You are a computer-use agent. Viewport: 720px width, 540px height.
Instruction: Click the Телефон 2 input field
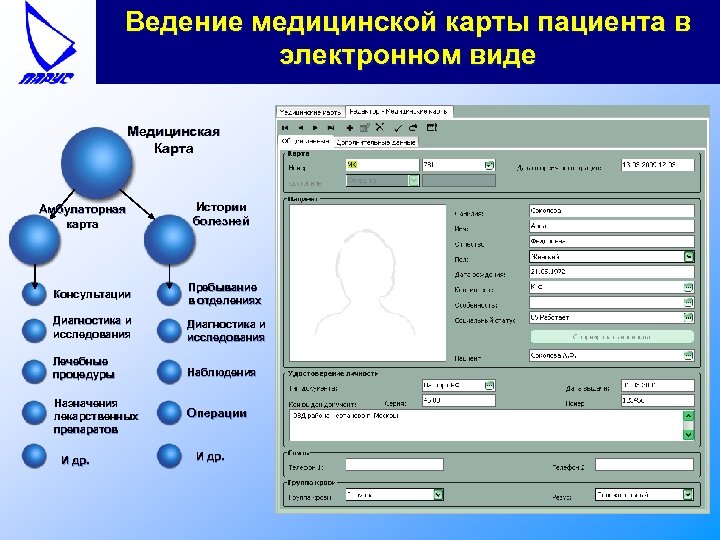coord(644,465)
